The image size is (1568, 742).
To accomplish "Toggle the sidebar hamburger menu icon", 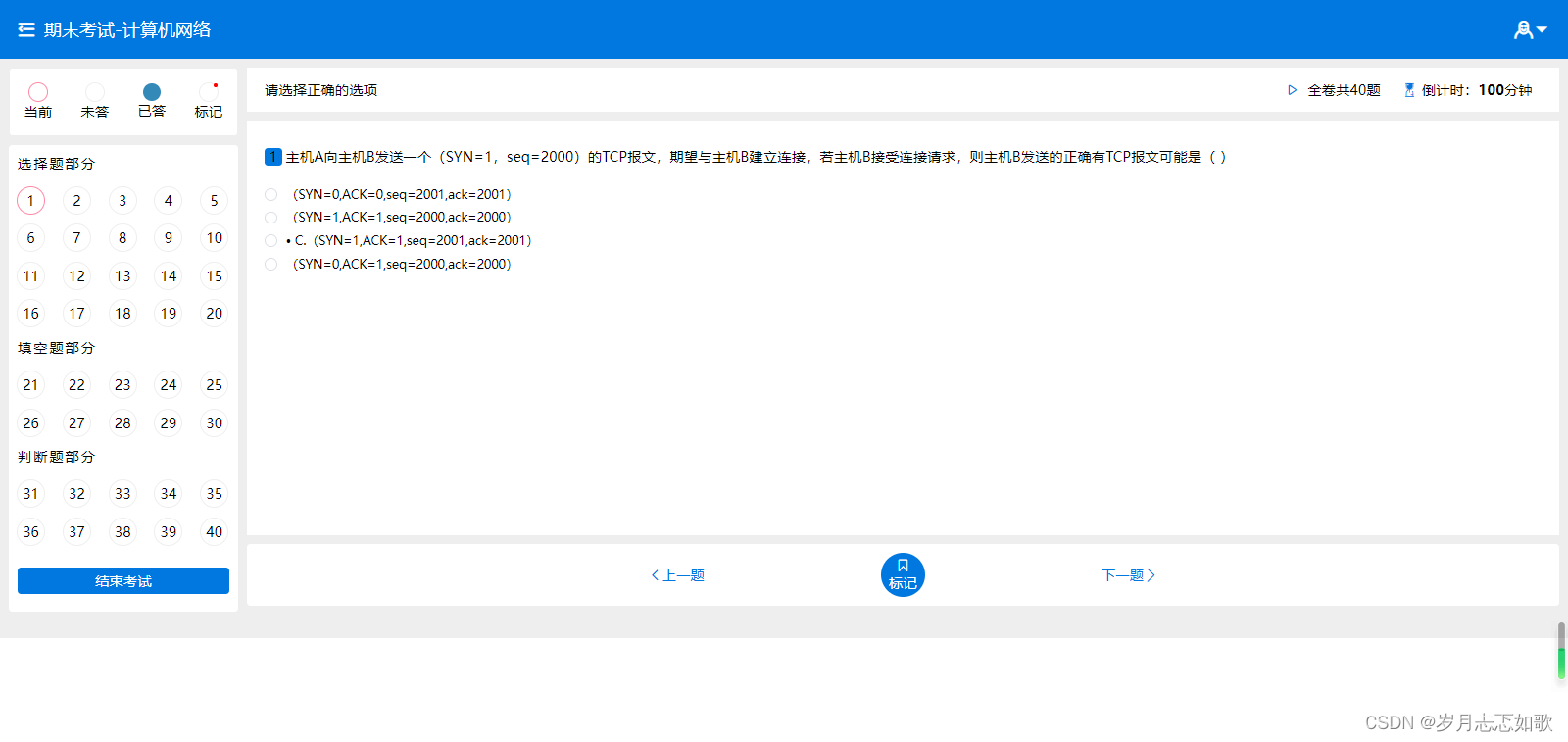I will coord(26,29).
